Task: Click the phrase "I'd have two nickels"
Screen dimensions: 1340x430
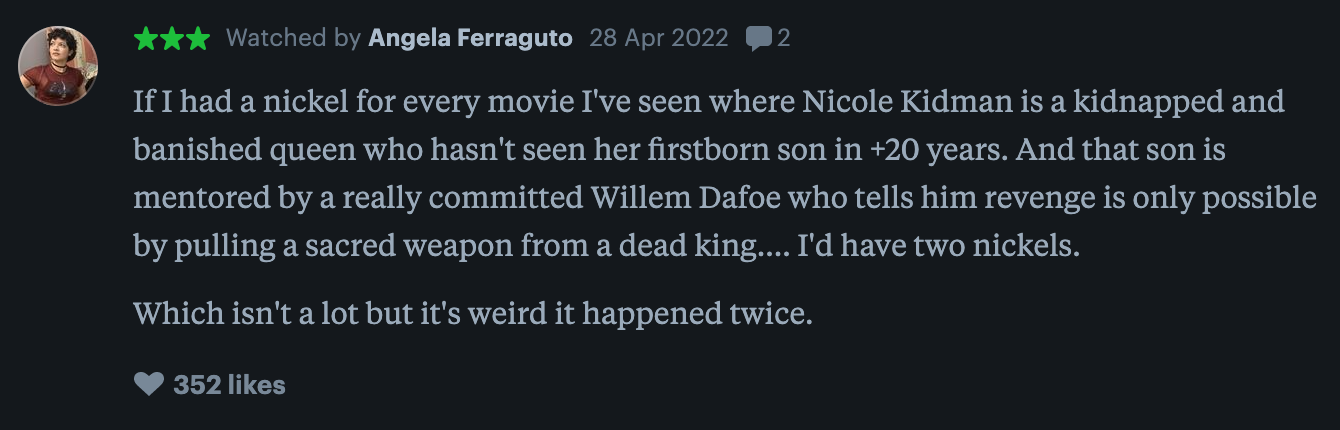Action: [936, 246]
